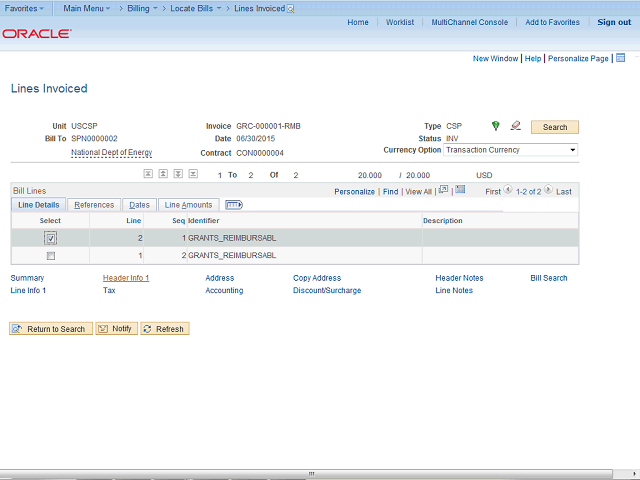Click the eraser icon next to Search
The image size is (640, 480).
coord(516,126)
